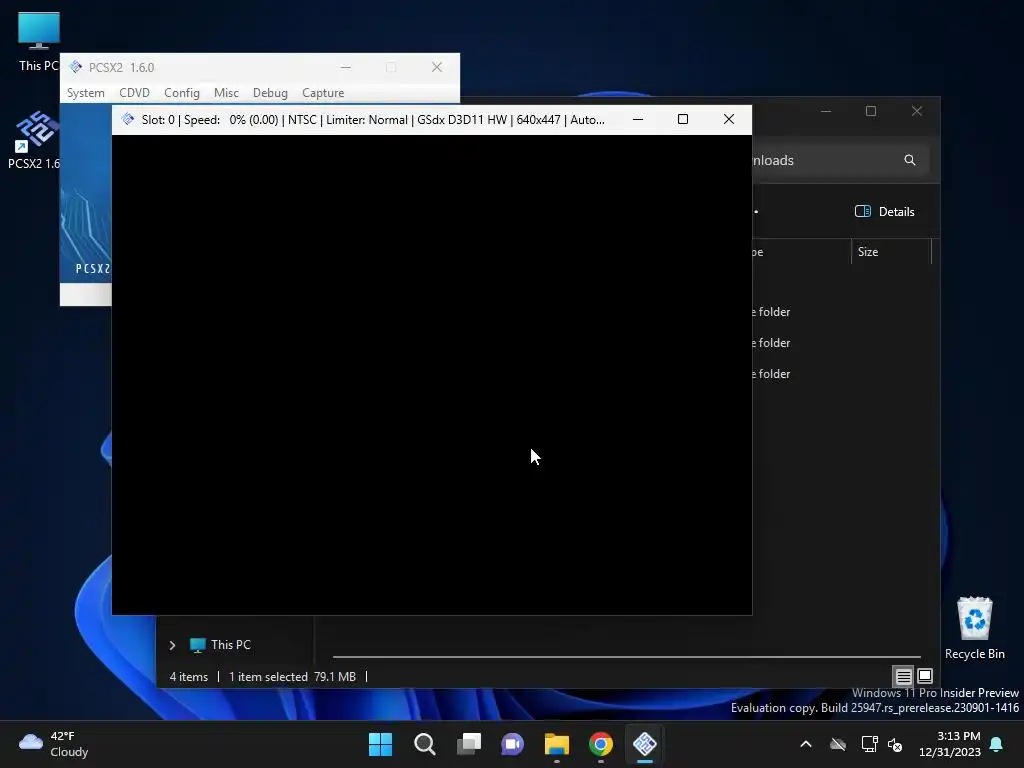The image size is (1024, 768).
Task: Close the game render window
Action: point(729,120)
